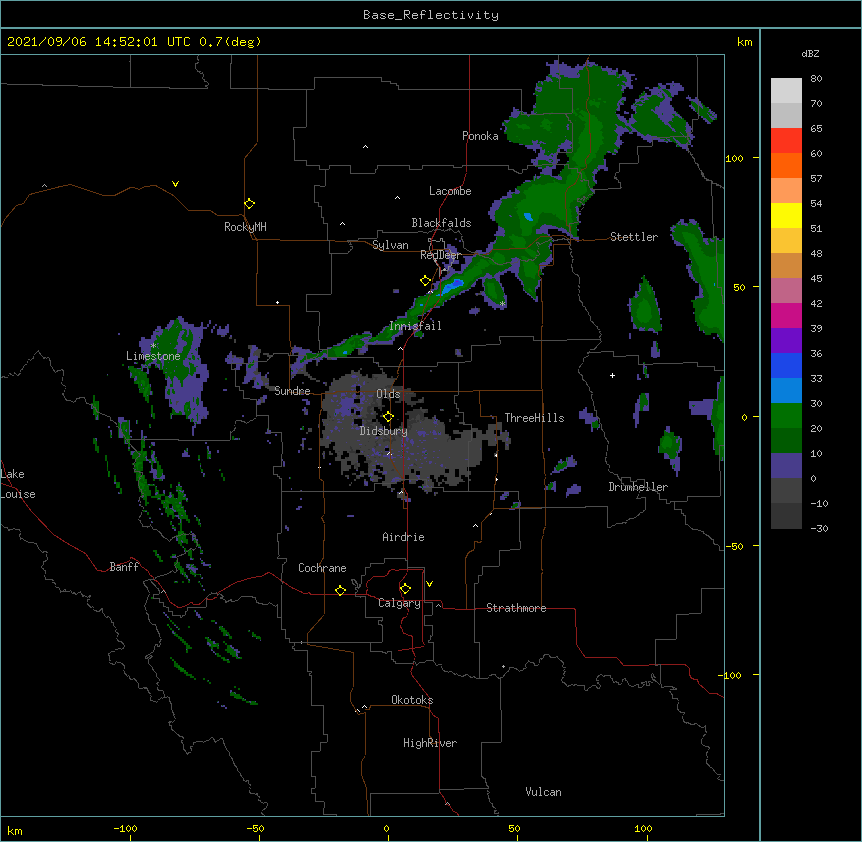This screenshot has height=842, width=862.
Task: Click the Stettler label
Action: [634, 237]
